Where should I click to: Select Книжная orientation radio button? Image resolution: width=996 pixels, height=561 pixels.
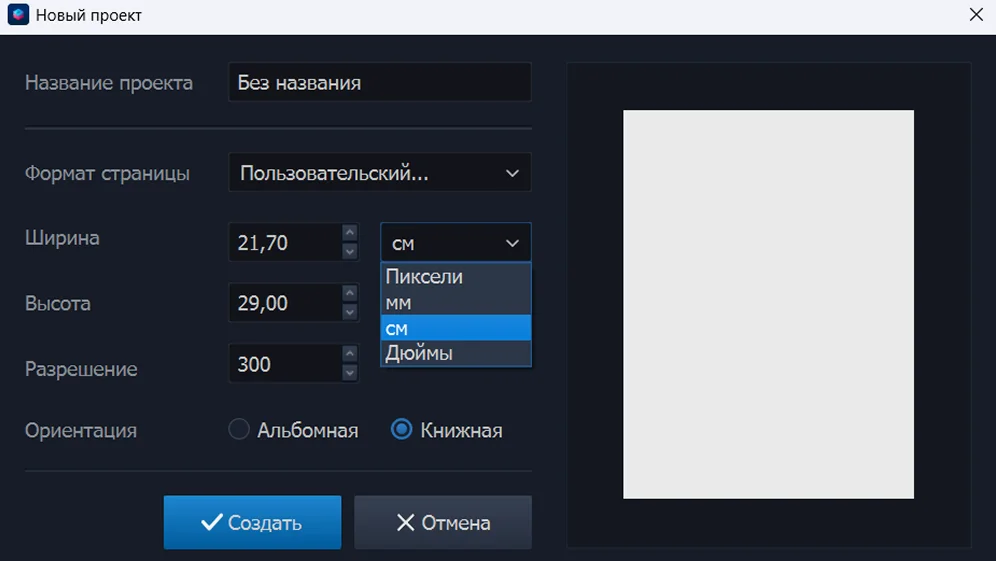pyautogui.click(x=401, y=429)
